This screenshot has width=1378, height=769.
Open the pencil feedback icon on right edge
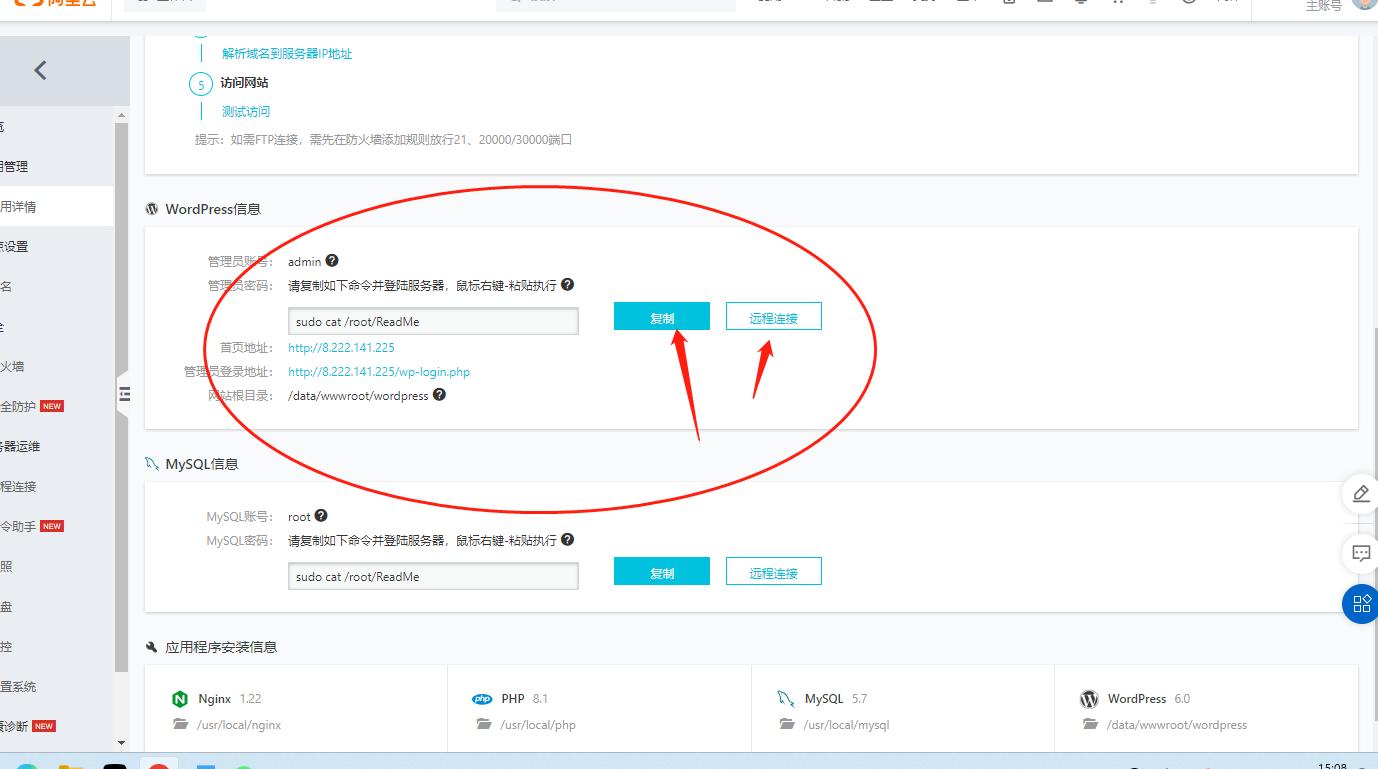[x=1361, y=494]
